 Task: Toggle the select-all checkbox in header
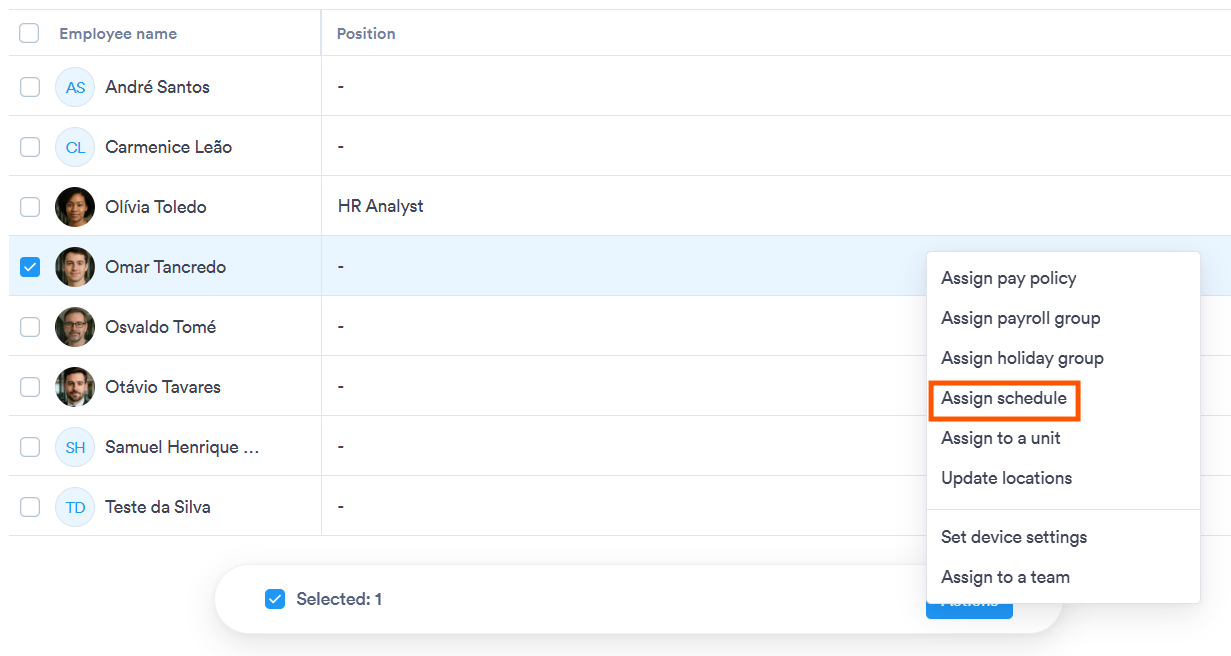pos(30,33)
